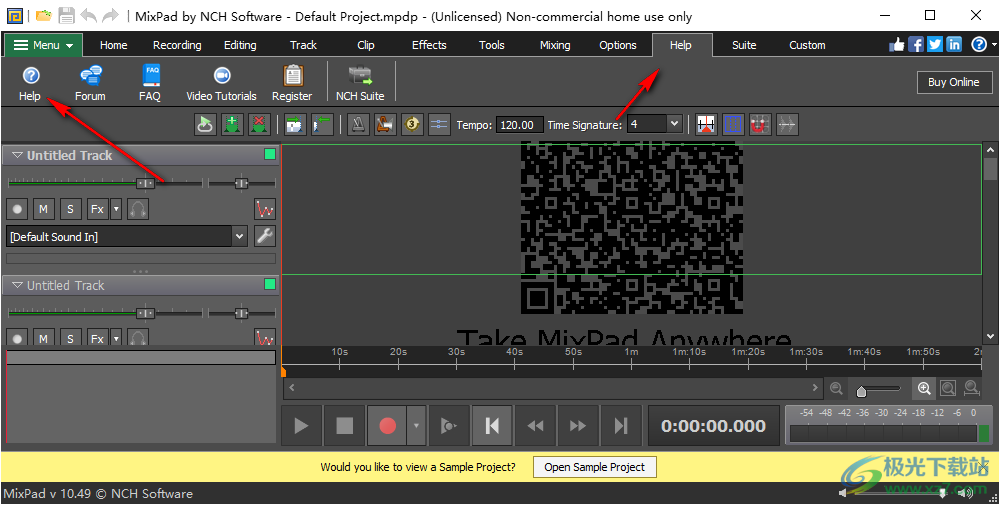Open Fx dropdown arrow on second track
Screen dimensions: 1000x505
point(115,337)
